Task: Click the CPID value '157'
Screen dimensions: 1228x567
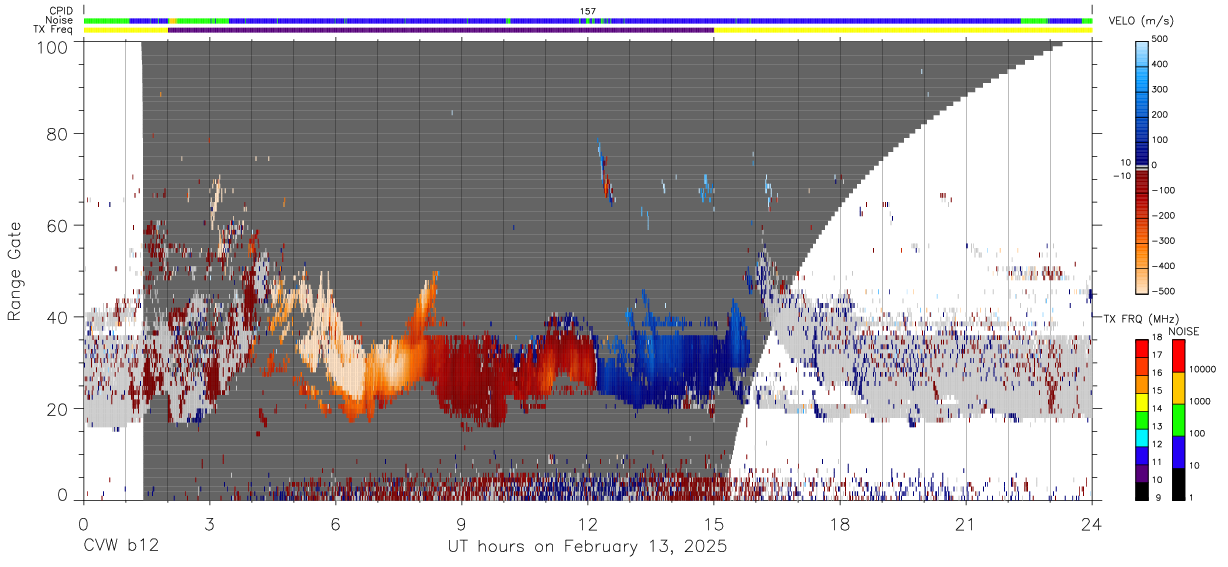Action: tap(588, 11)
